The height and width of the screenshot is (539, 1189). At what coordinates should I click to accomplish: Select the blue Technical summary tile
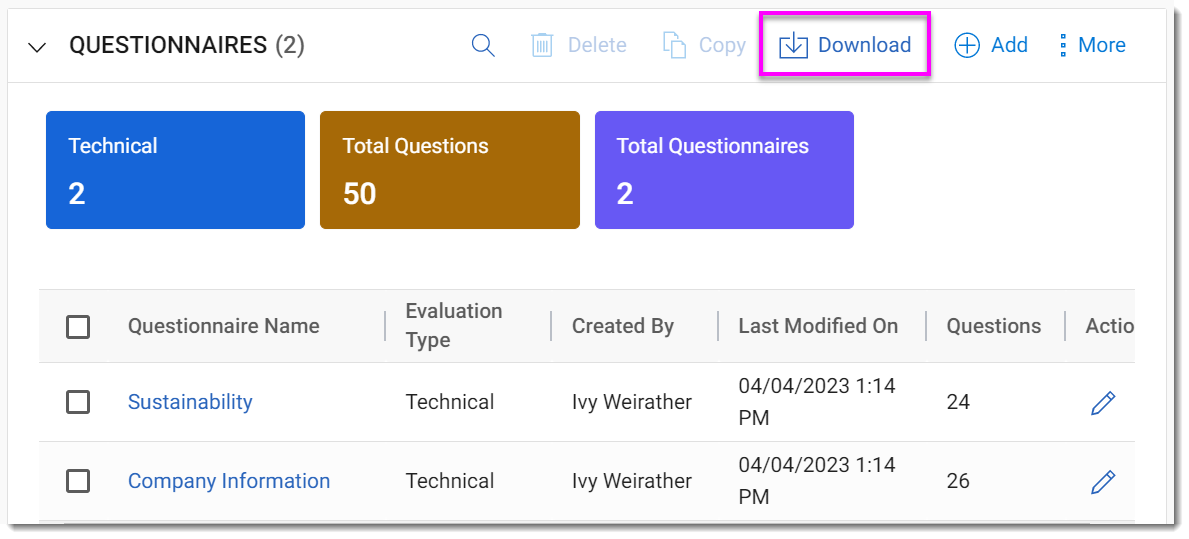point(175,170)
